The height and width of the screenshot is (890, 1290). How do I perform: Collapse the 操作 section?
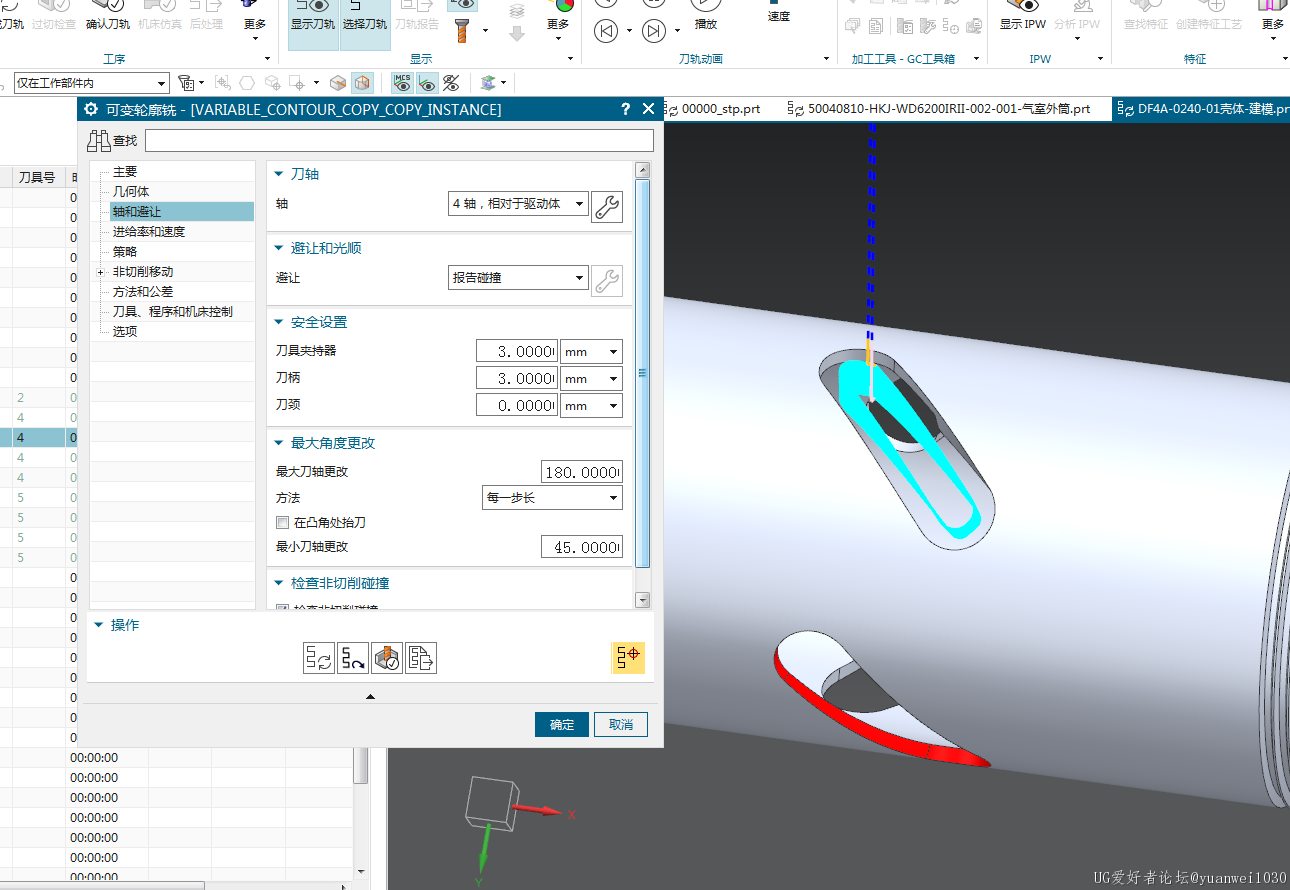tap(99, 625)
